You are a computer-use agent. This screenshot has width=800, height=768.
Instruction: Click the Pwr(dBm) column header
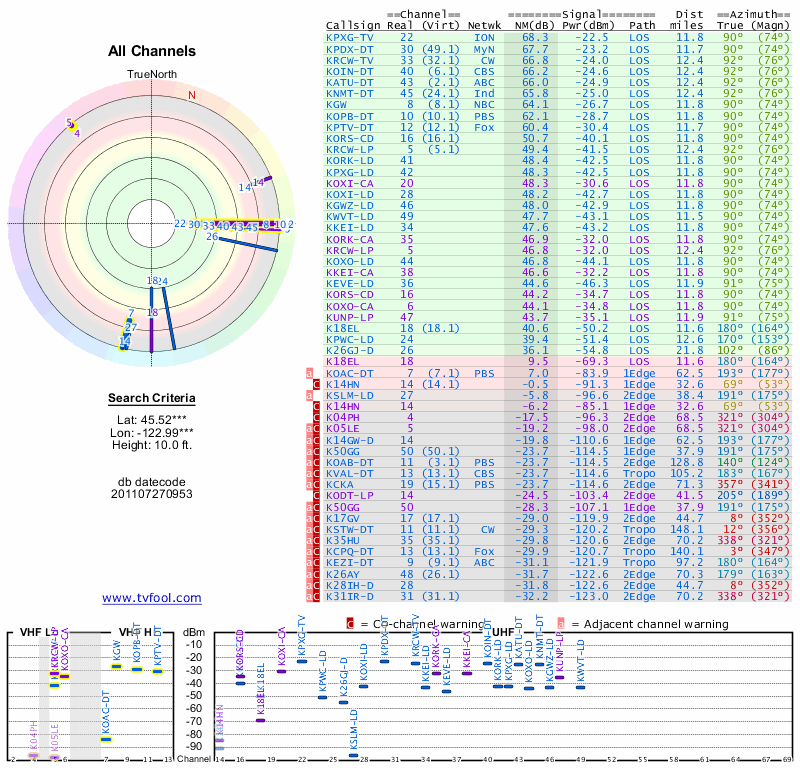click(589, 25)
